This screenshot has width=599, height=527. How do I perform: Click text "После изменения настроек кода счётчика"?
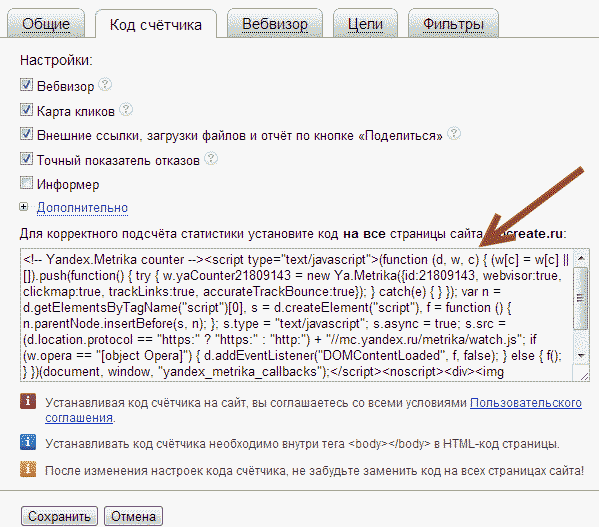tap(165, 470)
